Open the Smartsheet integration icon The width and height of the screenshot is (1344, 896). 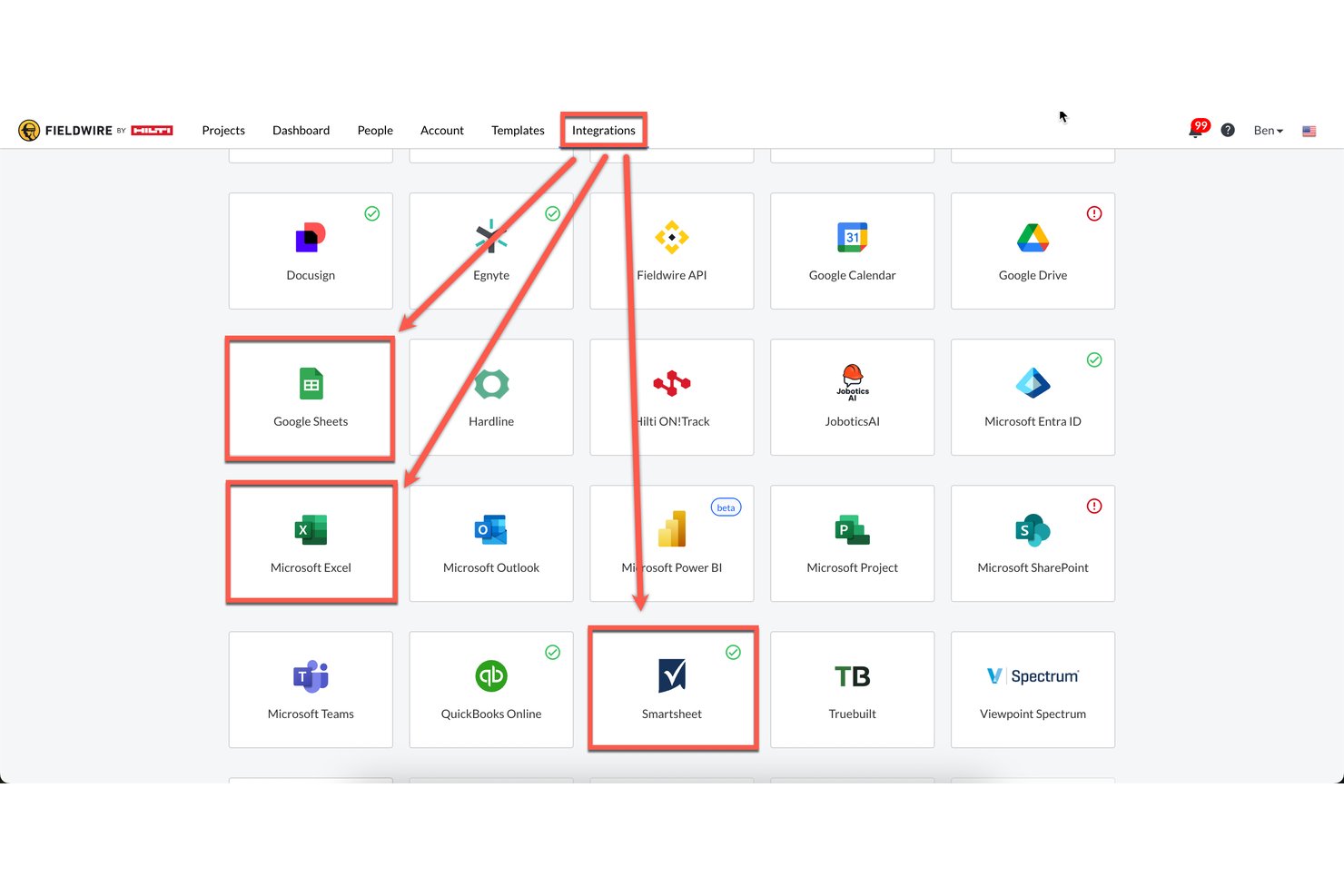pyautogui.click(x=672, y=676)
